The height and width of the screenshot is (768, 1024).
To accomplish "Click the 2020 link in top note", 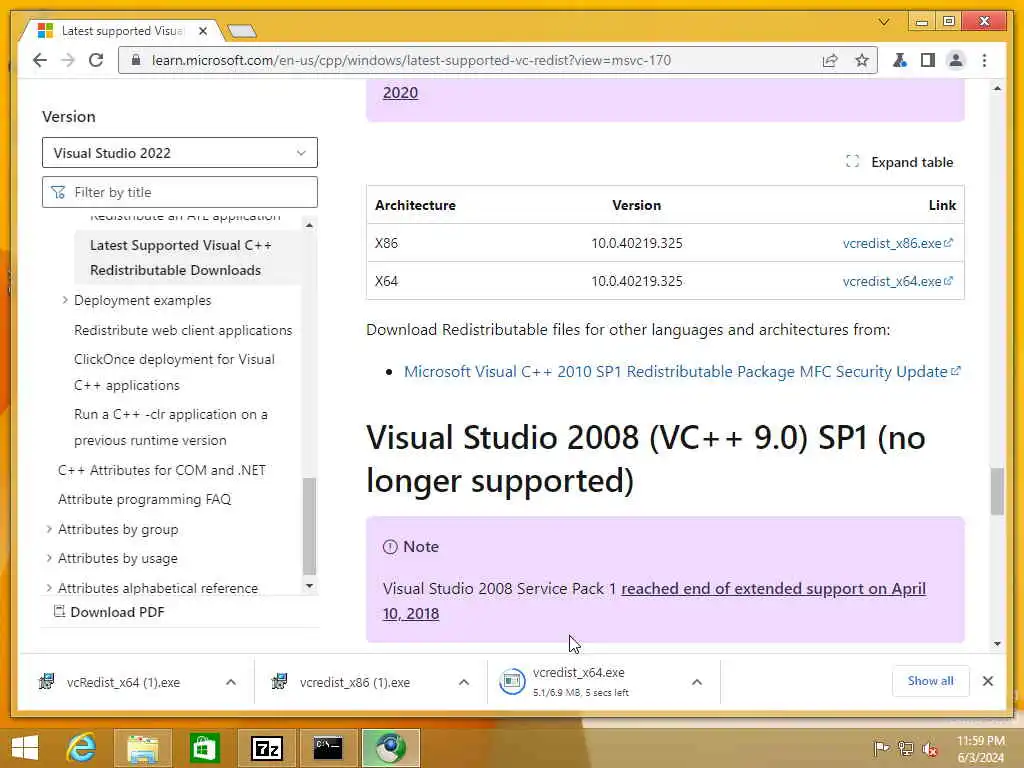I will 400,93.
